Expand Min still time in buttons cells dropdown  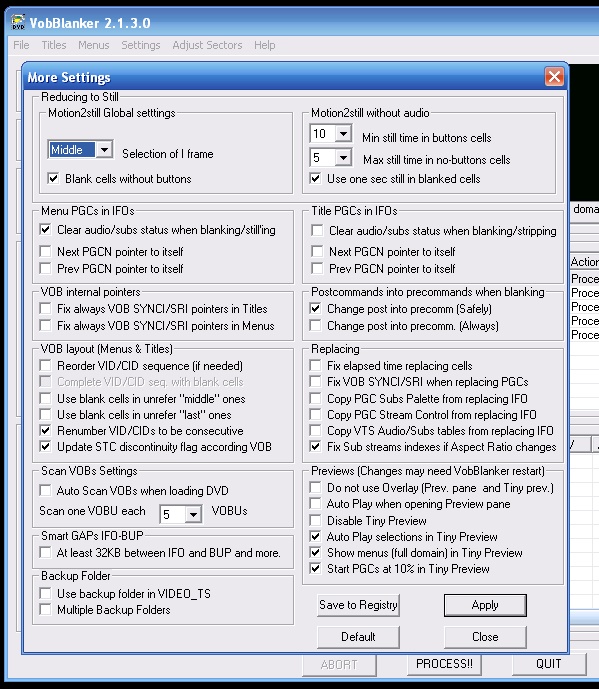coord(343,133)
